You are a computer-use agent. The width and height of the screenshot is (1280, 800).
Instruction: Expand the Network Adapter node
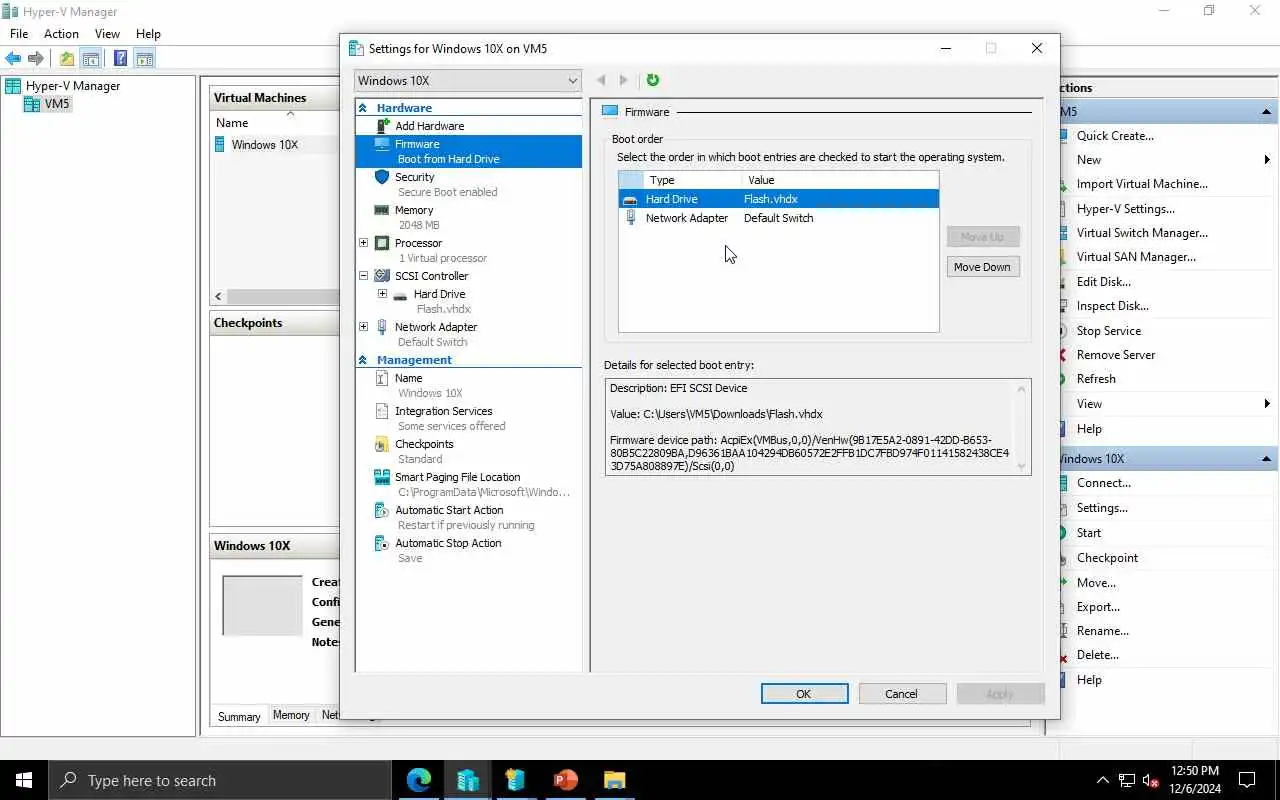364,327
